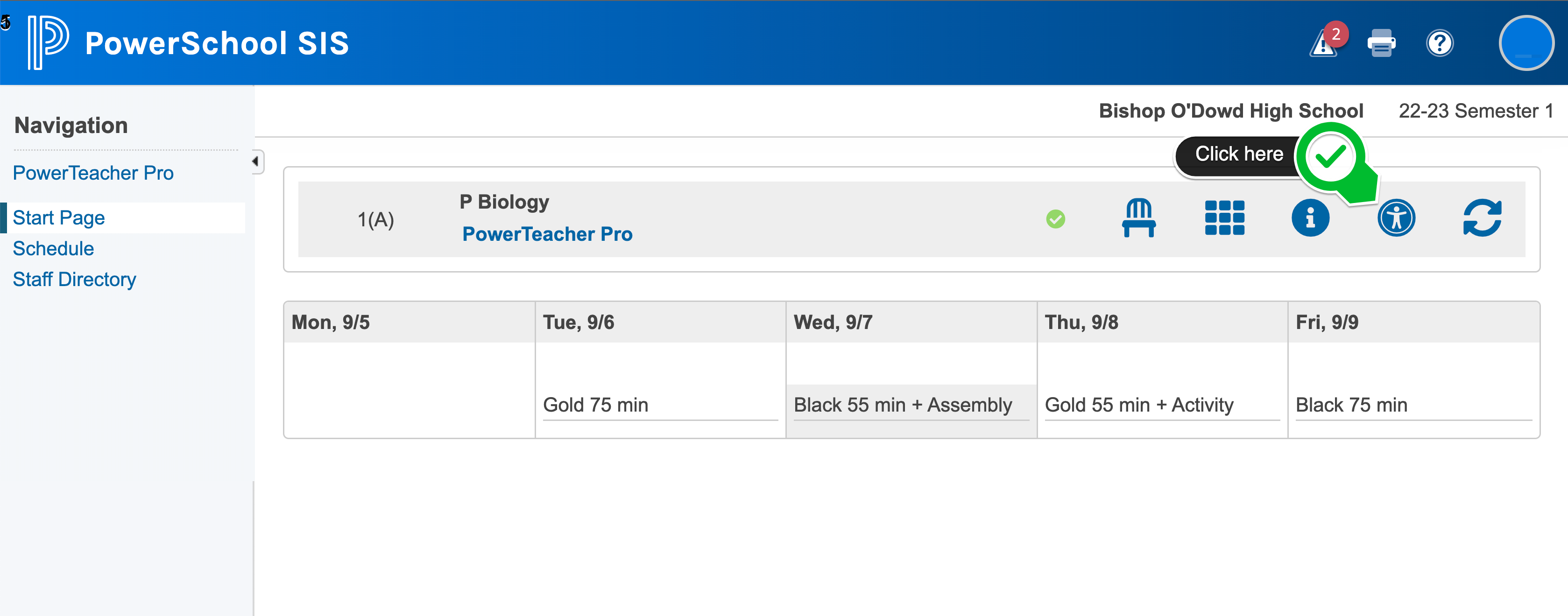Click the class information info icon
The height and width of the screenshot is (616, 1568).
[x=1311, y=217]
